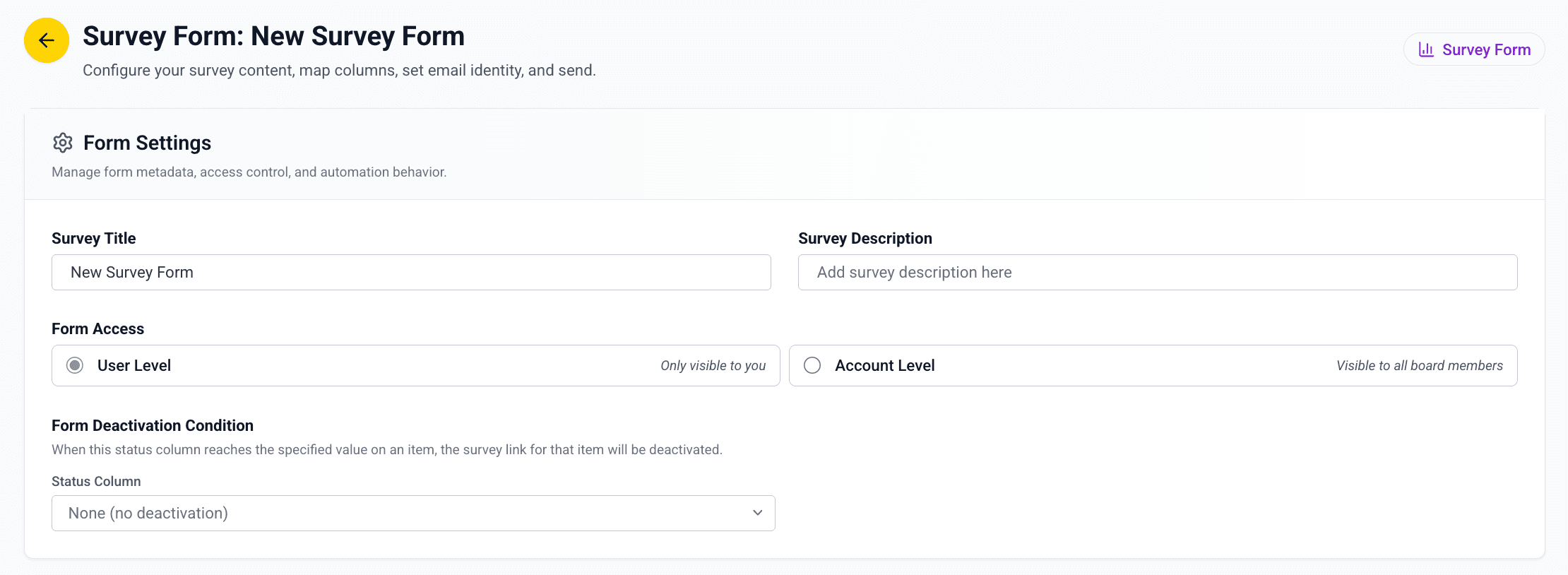1568x575 pixels.
Task: Select the Account Level radio button
Action: coord(812,365)
